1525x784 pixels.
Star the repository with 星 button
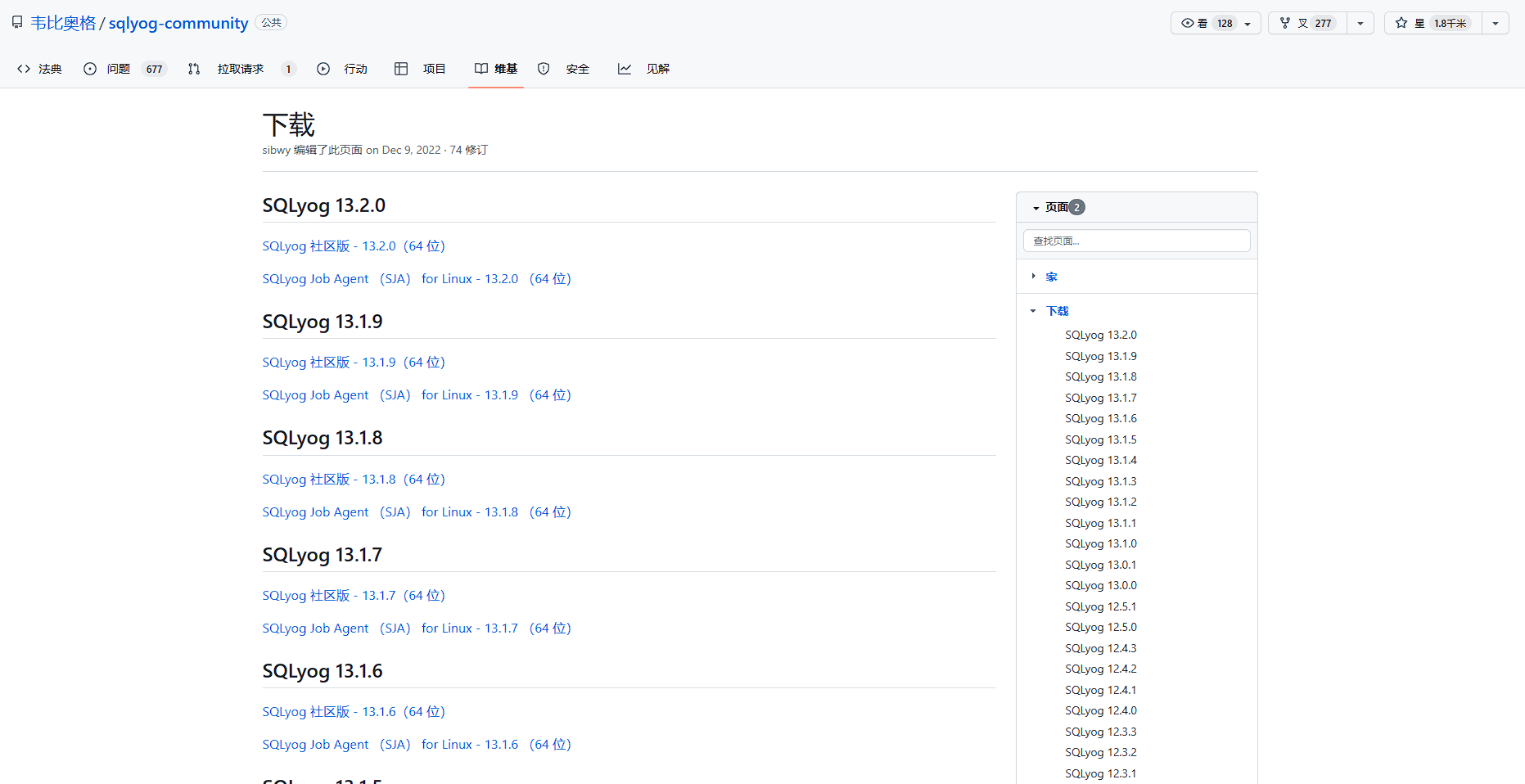click(x=1433, y=23)
